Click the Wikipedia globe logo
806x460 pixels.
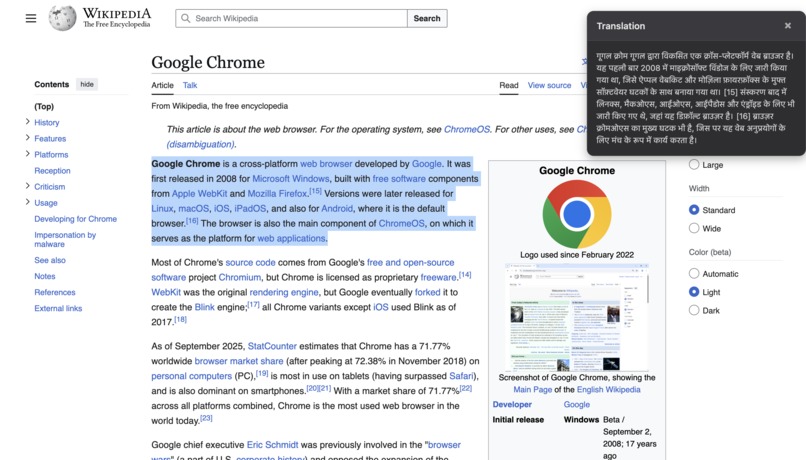[62, 18]
